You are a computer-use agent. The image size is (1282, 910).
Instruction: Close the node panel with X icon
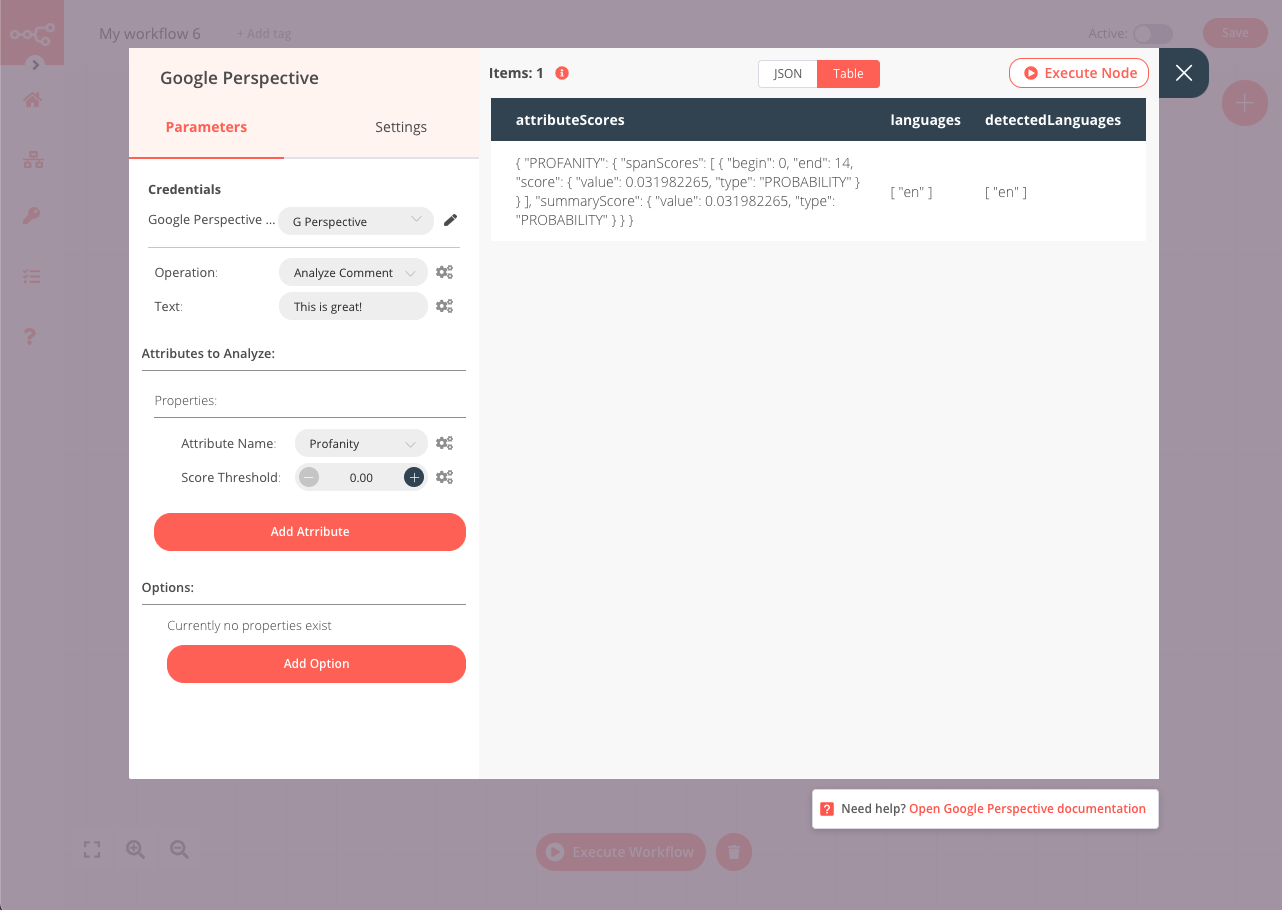1183,73
